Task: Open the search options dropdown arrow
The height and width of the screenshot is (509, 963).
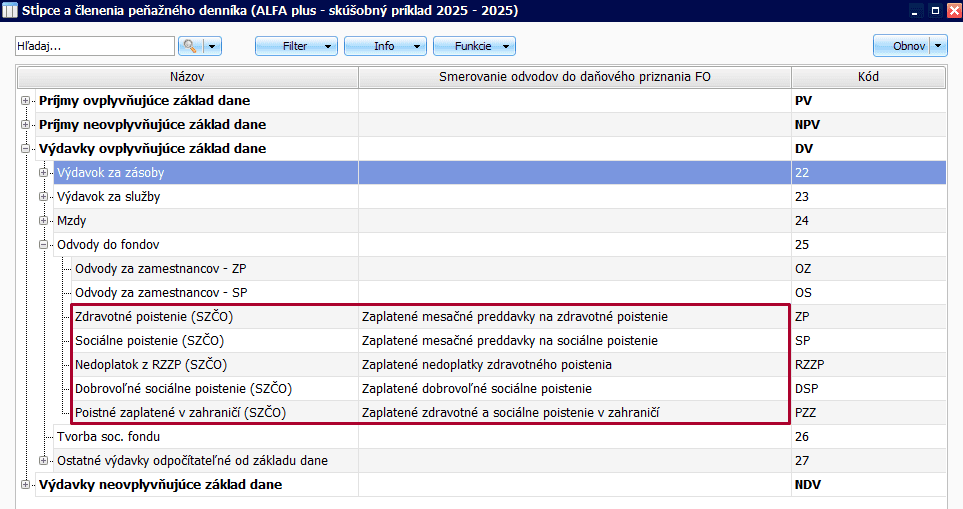Action: click(213, 47)
